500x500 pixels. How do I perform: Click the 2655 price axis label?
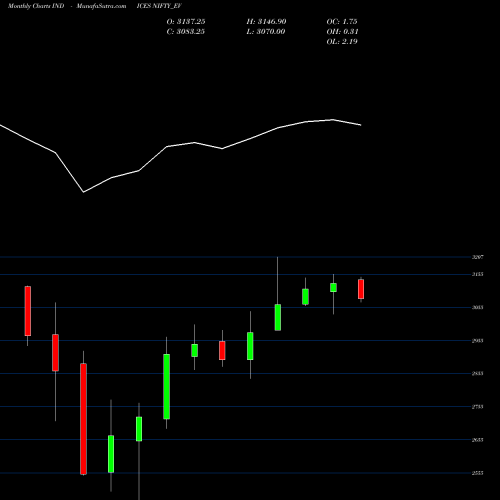click(478, 440)
